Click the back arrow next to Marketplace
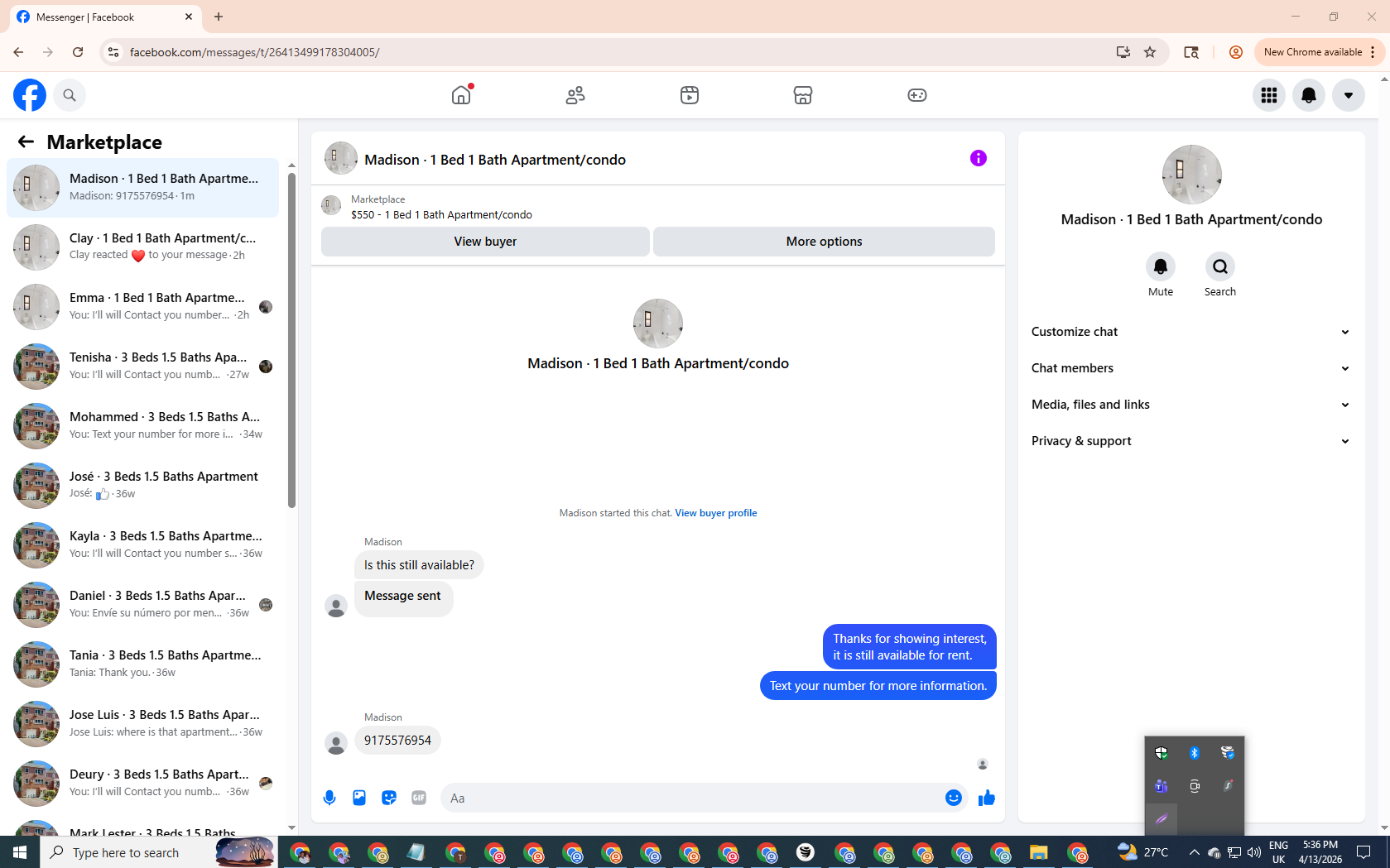The width and height of the screenshot is (1390, 868). point(26,141)
